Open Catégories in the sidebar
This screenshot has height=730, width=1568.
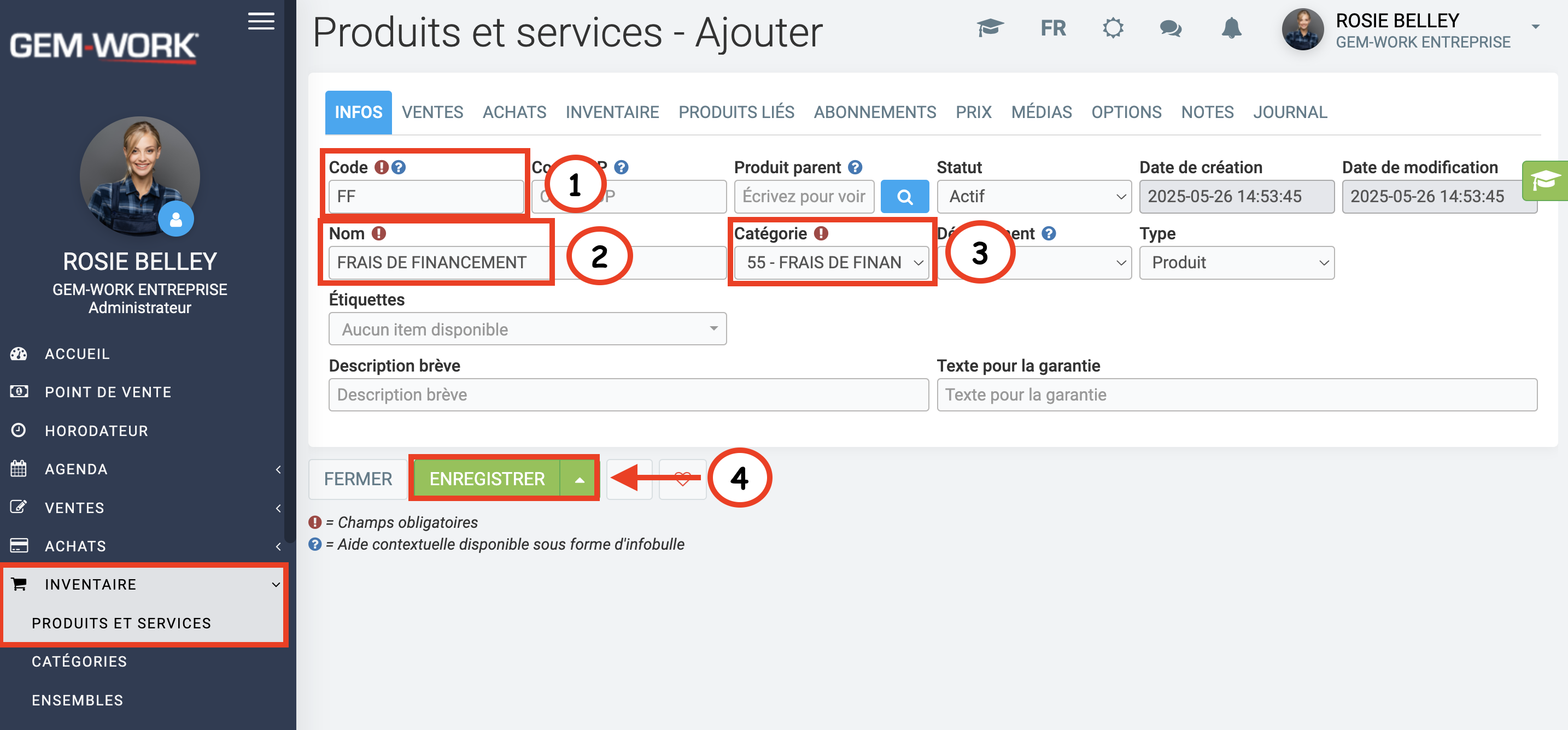click(79, 661)
